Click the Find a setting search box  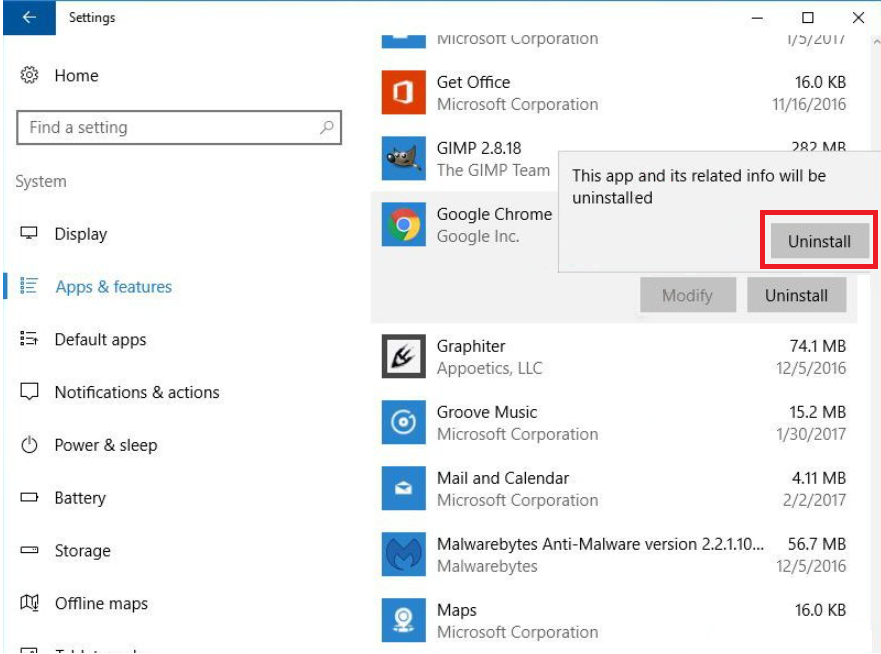coord(170,128)
